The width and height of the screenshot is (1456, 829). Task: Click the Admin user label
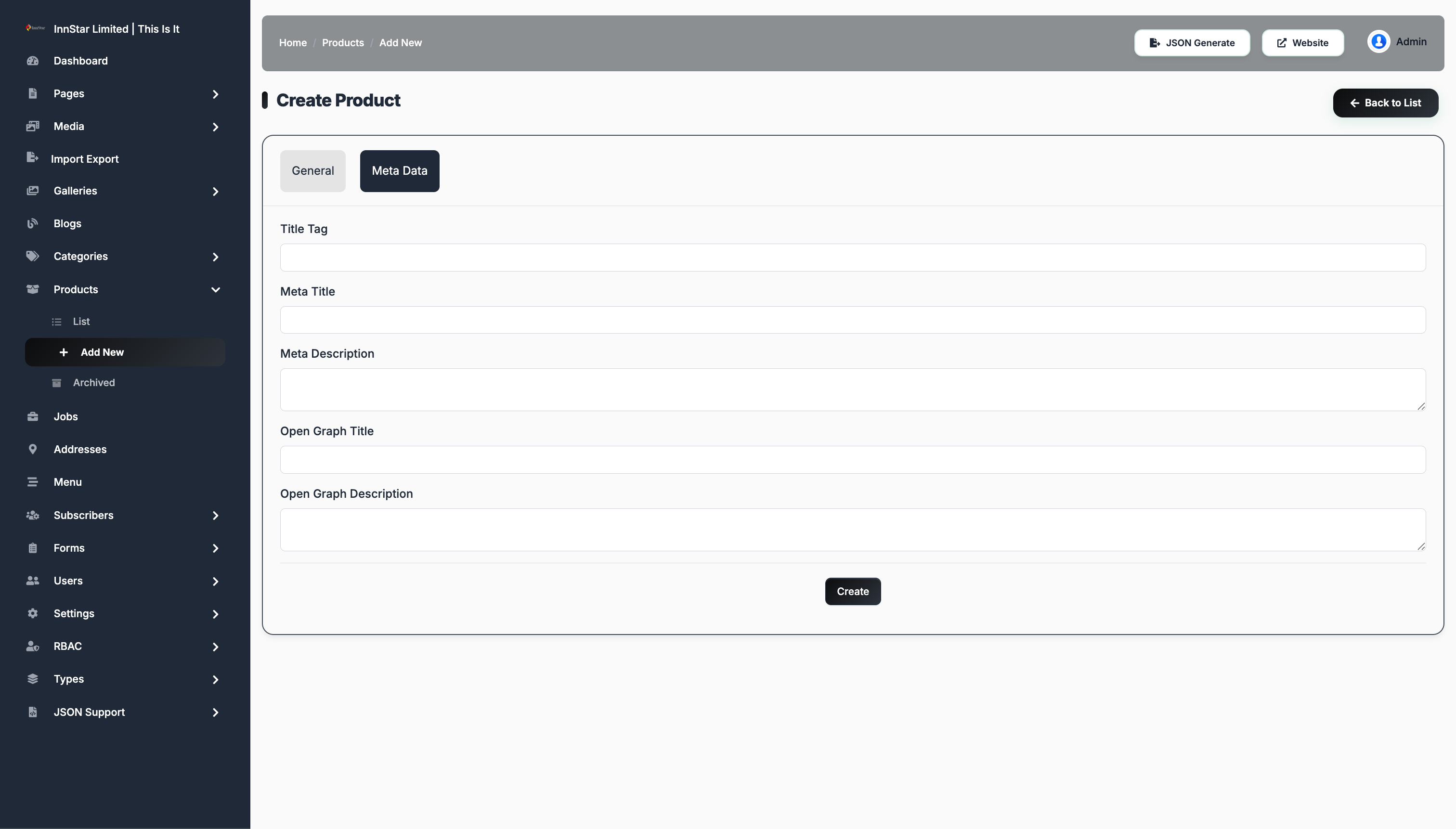[x=1411, y=41]
